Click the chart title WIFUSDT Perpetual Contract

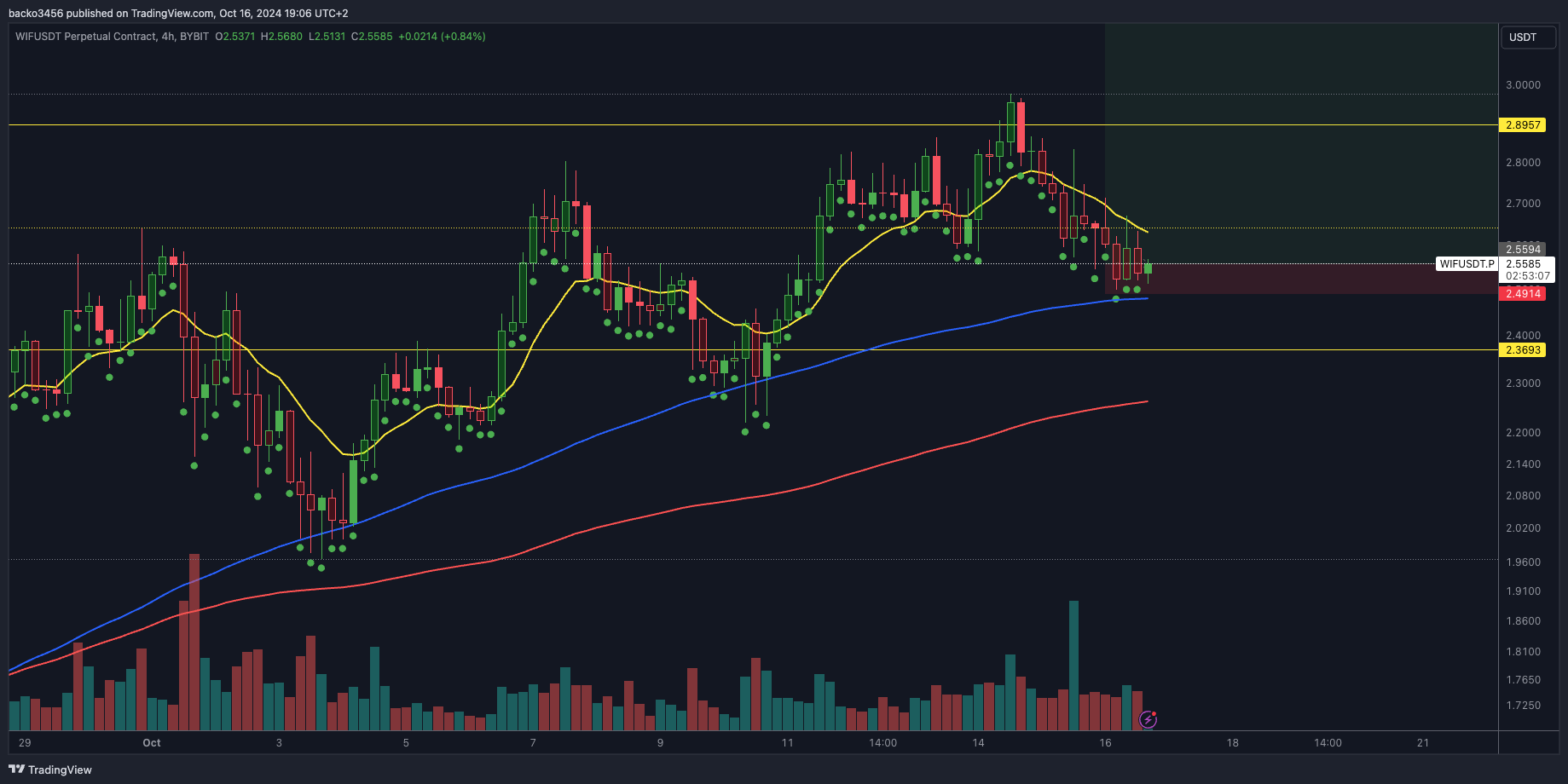pyautogui.click(x=86, y=37)
